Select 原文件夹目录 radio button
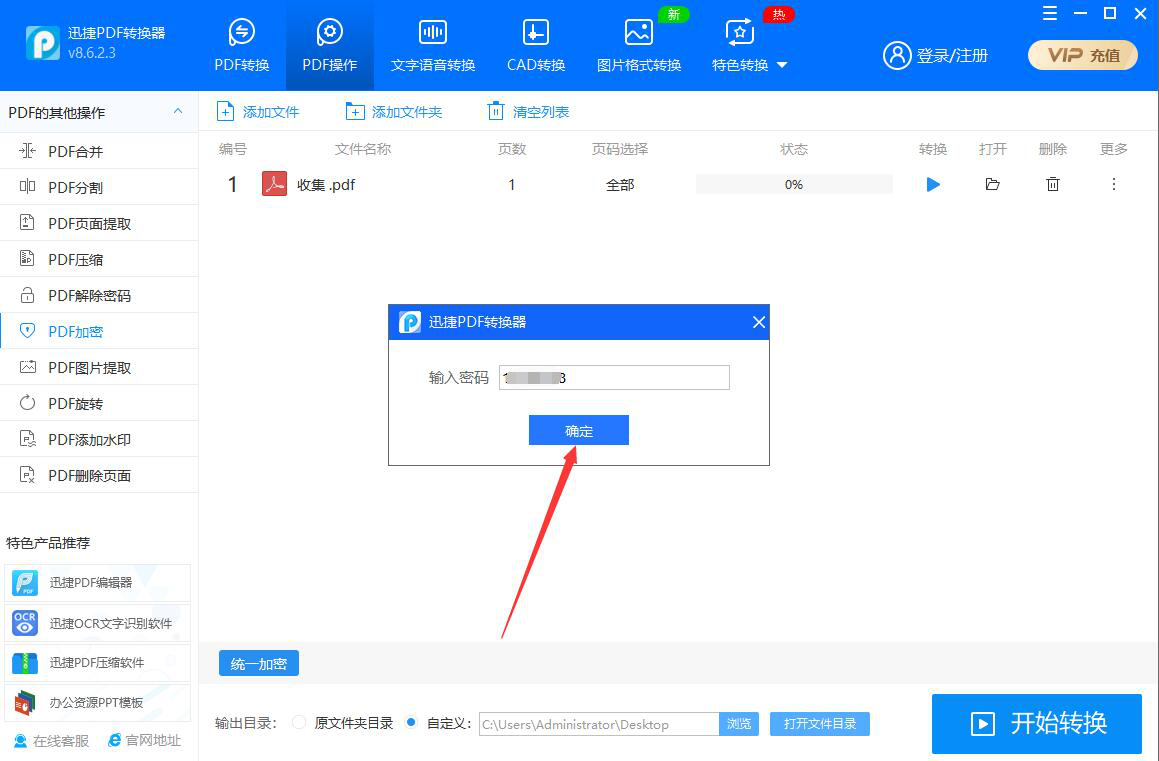The height and width of the screenshot is (761, 1159). tap(299, 723)
